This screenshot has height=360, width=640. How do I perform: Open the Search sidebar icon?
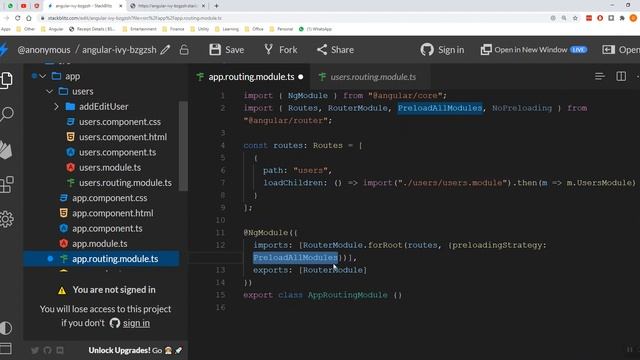coord(7,114)
